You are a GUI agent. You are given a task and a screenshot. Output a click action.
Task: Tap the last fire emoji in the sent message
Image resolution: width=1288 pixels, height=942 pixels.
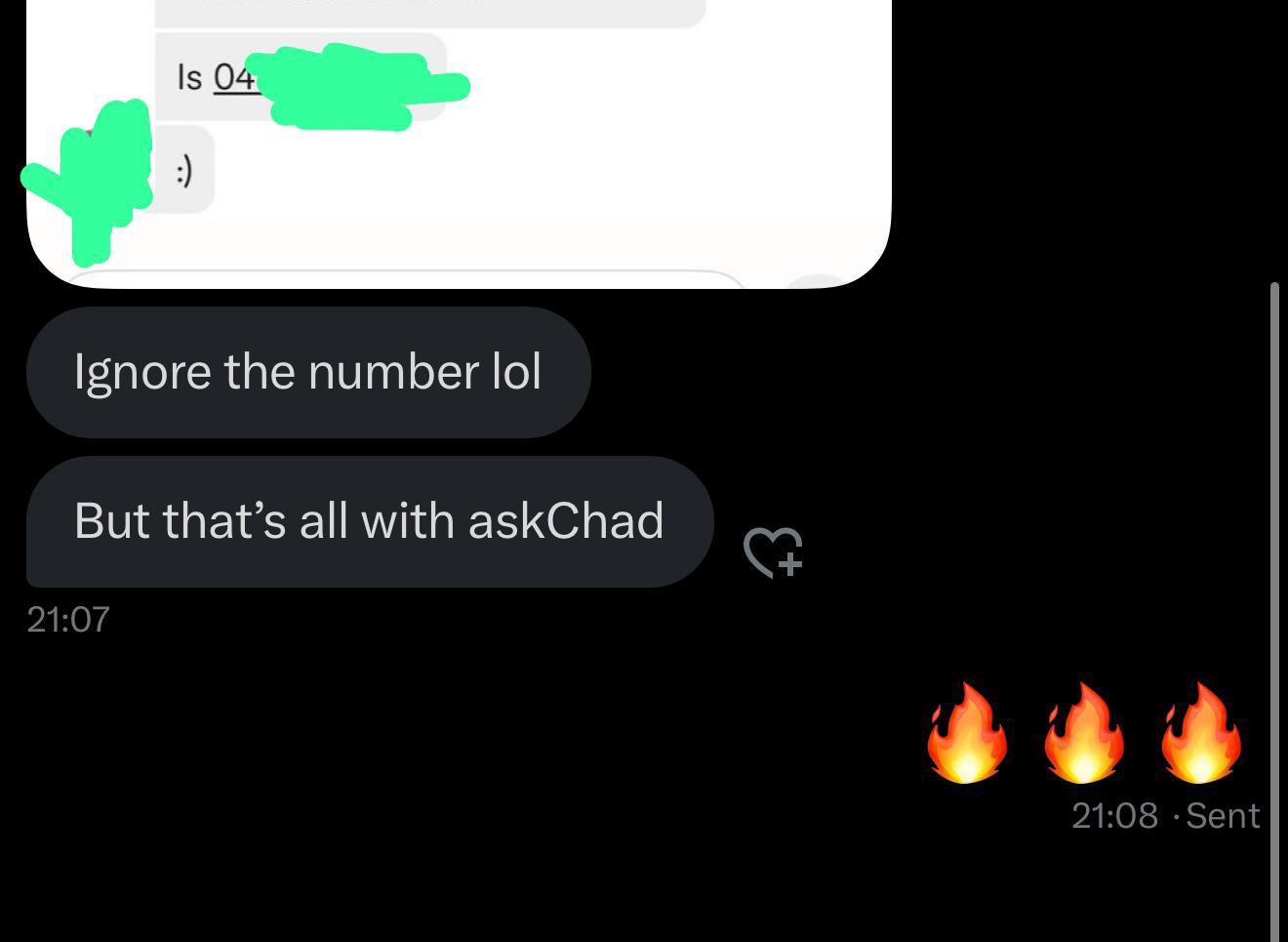(1201, 732)
